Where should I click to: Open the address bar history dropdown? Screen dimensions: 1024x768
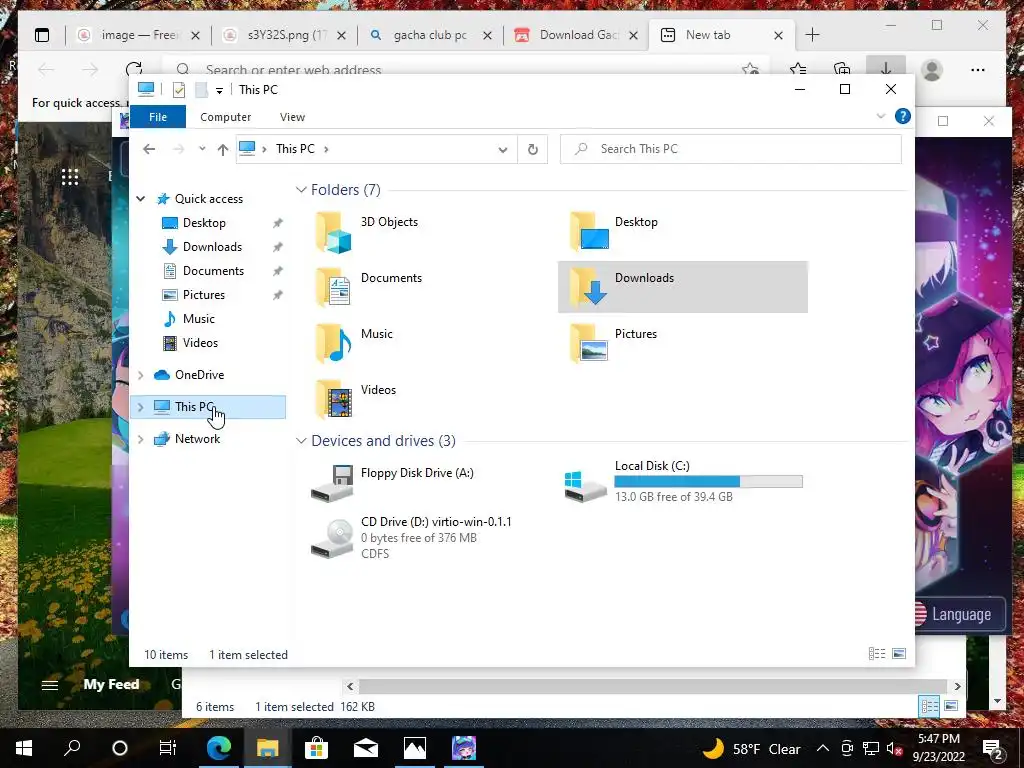click(503, 150)
